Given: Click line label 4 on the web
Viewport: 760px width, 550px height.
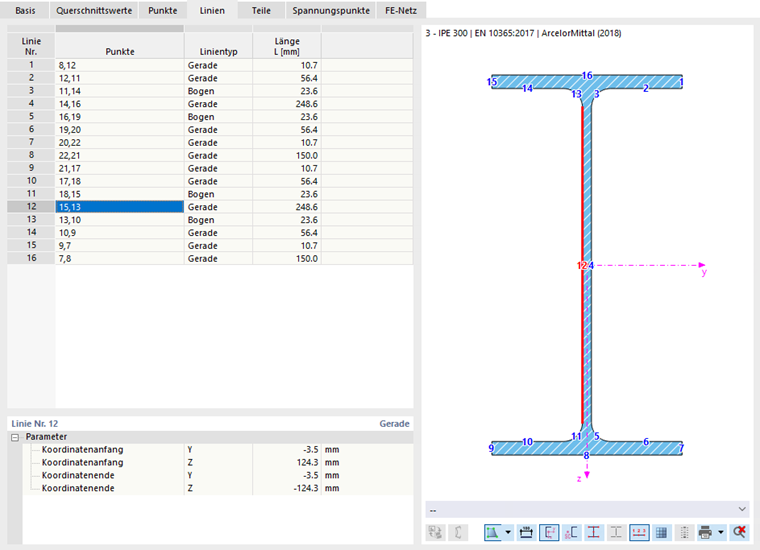Looking at the screenshot, I should [591, 266].
